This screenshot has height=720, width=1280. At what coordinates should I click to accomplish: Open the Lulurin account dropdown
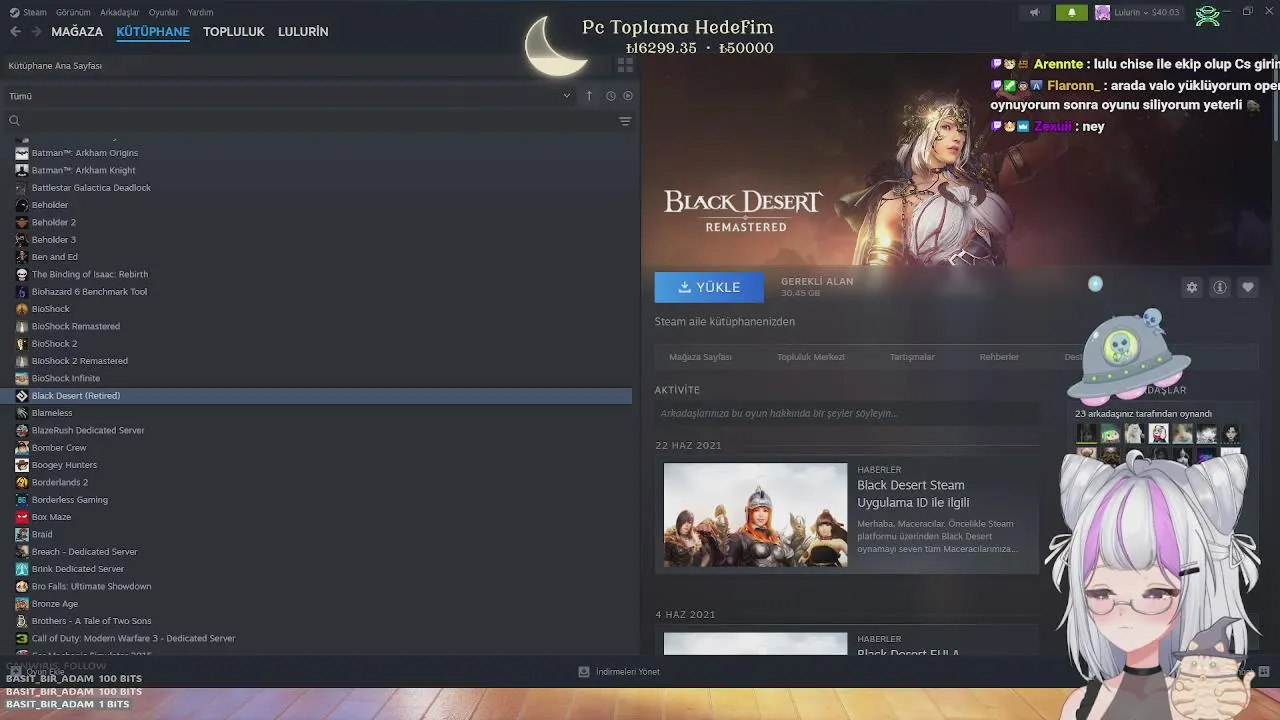[1138, 13]
